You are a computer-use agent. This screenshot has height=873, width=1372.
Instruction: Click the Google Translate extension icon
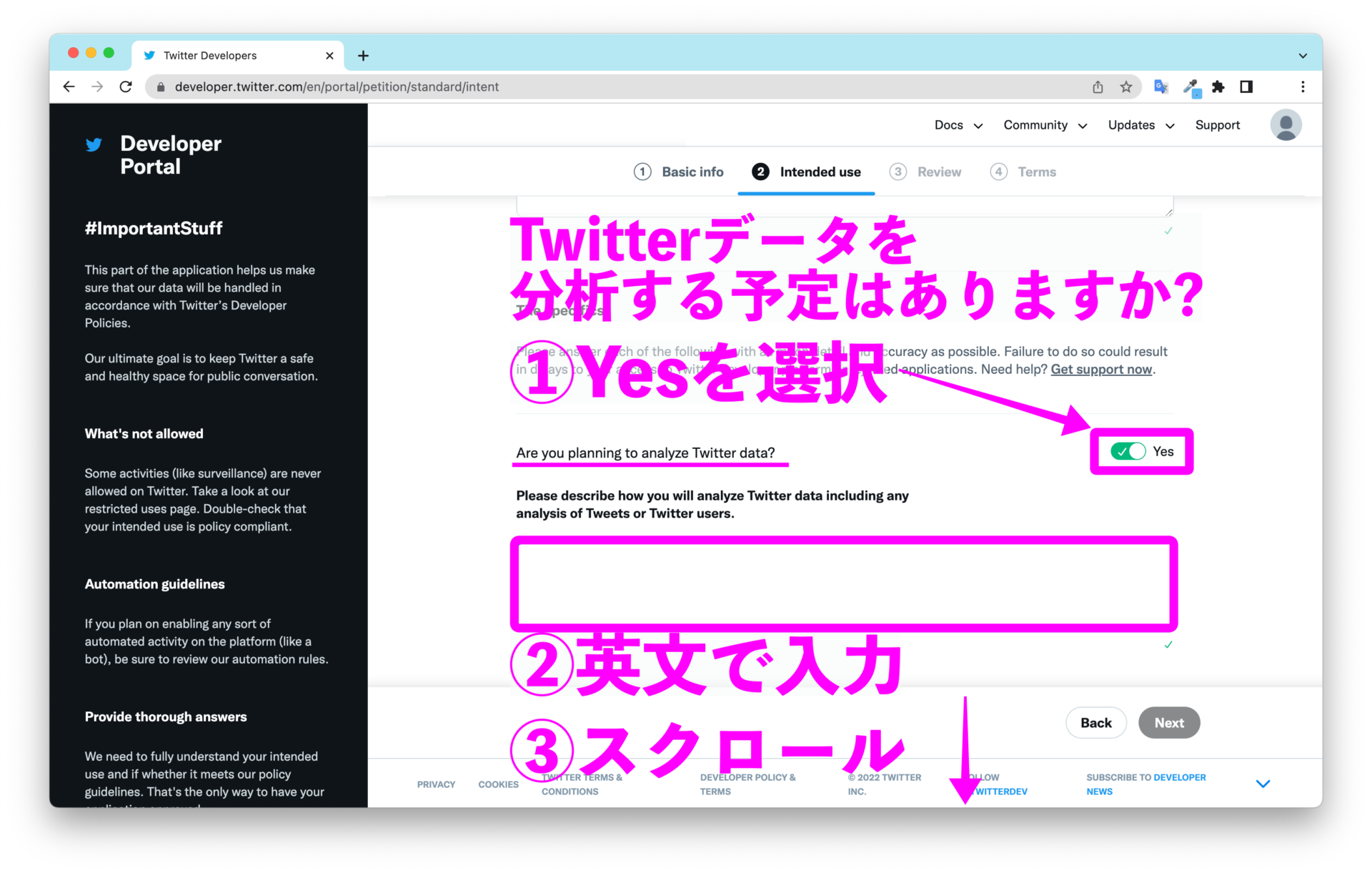pos(1160,87)
